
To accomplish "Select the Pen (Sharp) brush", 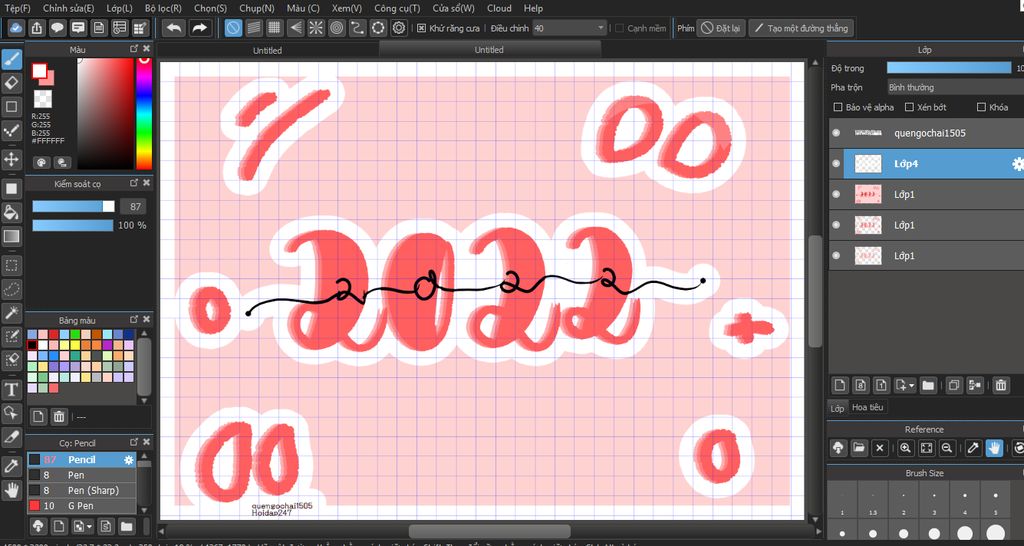I will pyautogui.click(x=82, y=490).
